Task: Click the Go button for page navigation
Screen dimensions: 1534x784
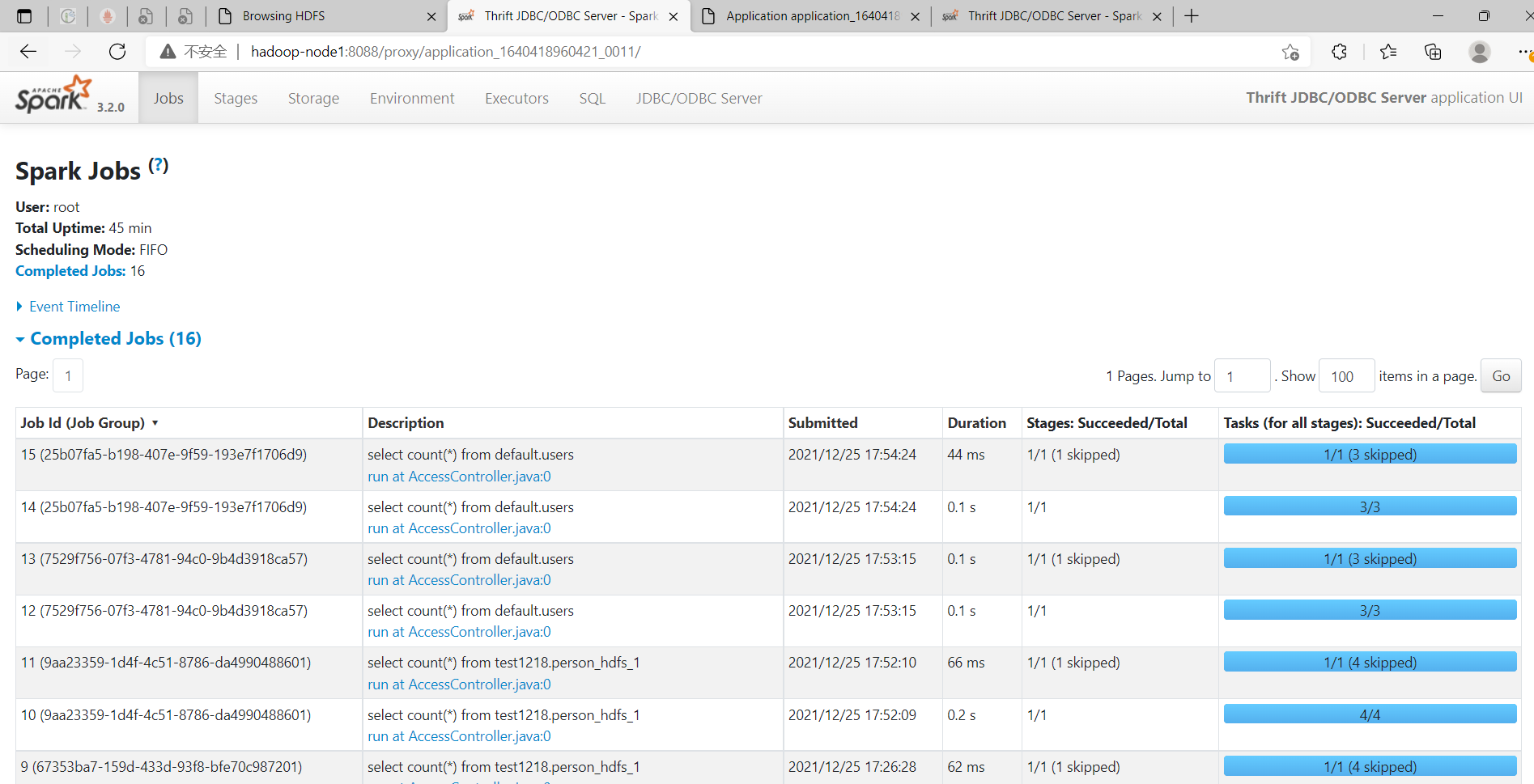Action: pyautogui.click(x=1501, y=375)
